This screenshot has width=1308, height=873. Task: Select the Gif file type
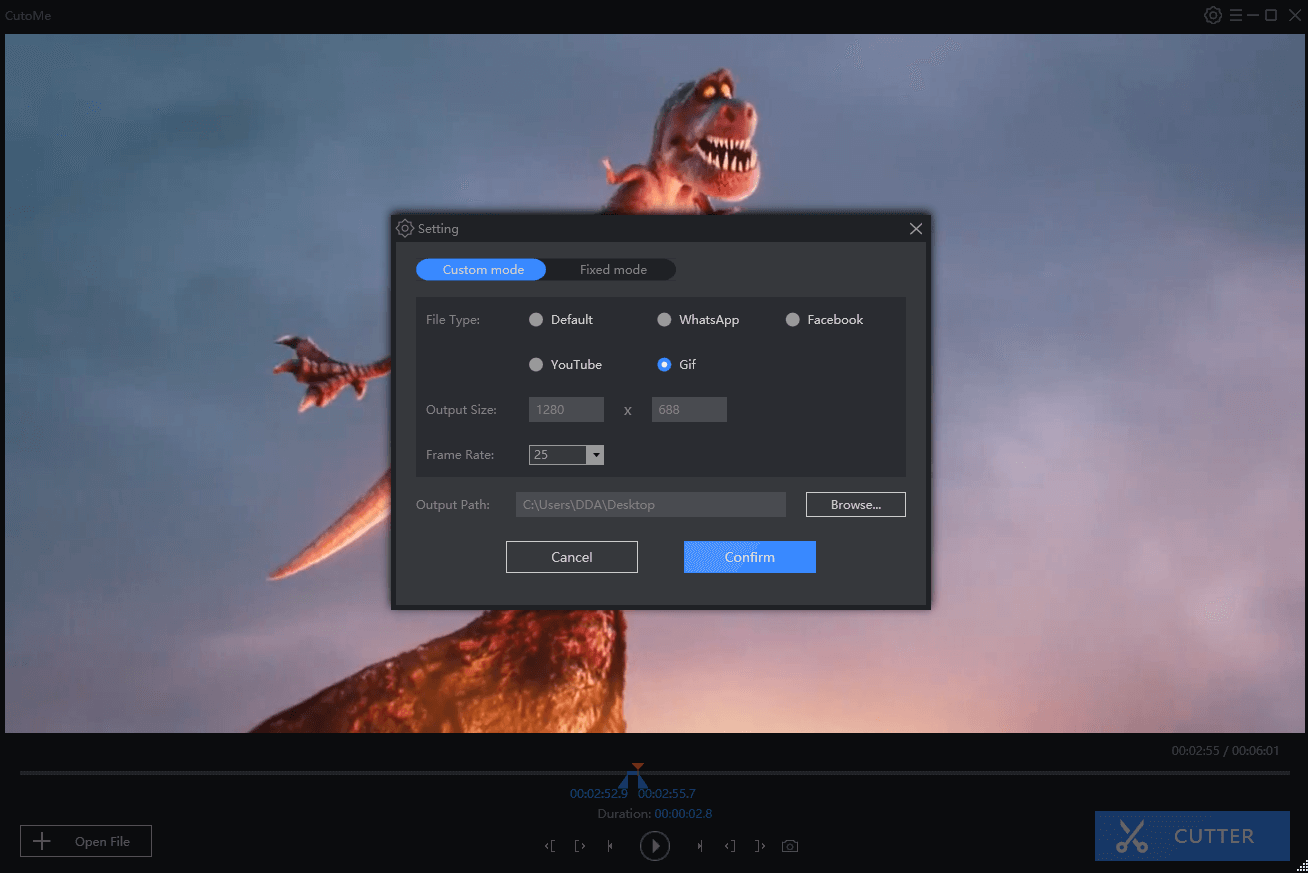[677, 365]
